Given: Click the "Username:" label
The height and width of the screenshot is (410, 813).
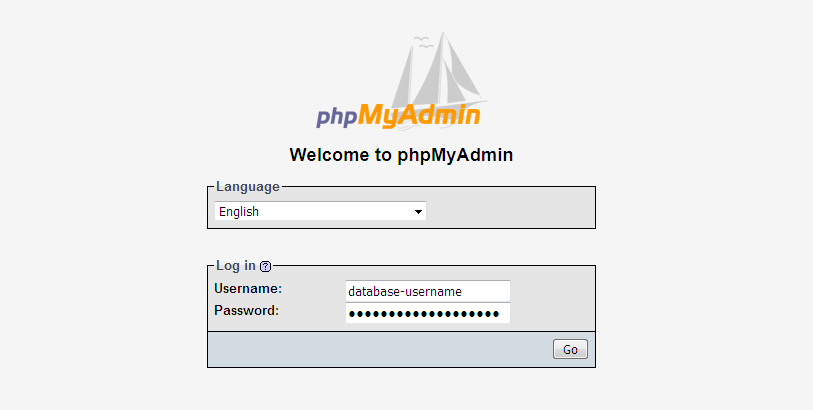Looking at the screenshot, I should click(248, 289).
